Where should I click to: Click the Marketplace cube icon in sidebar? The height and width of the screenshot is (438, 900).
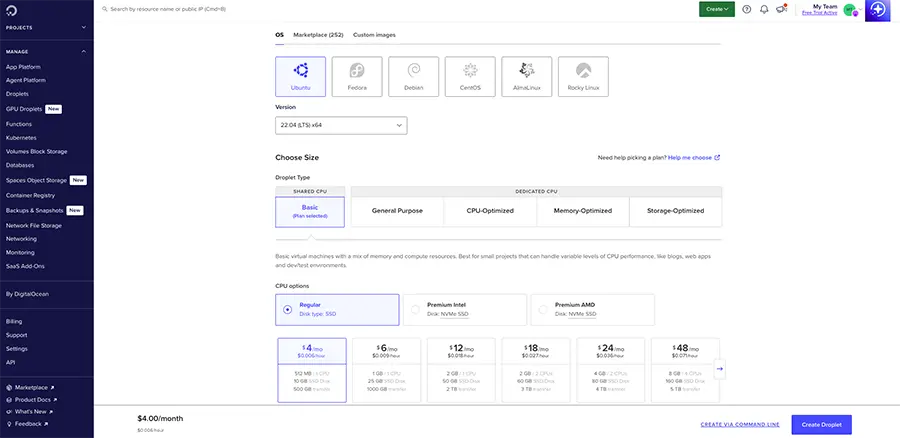(x=9, y=387)
